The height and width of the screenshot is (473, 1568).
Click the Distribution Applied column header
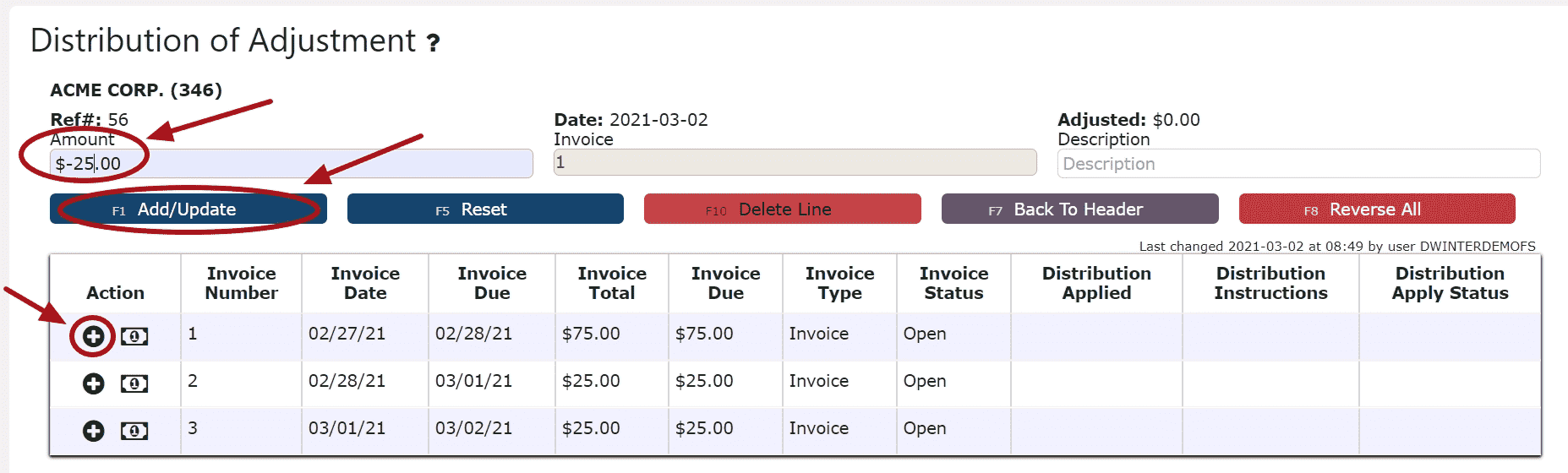(x=1096, y=283)
